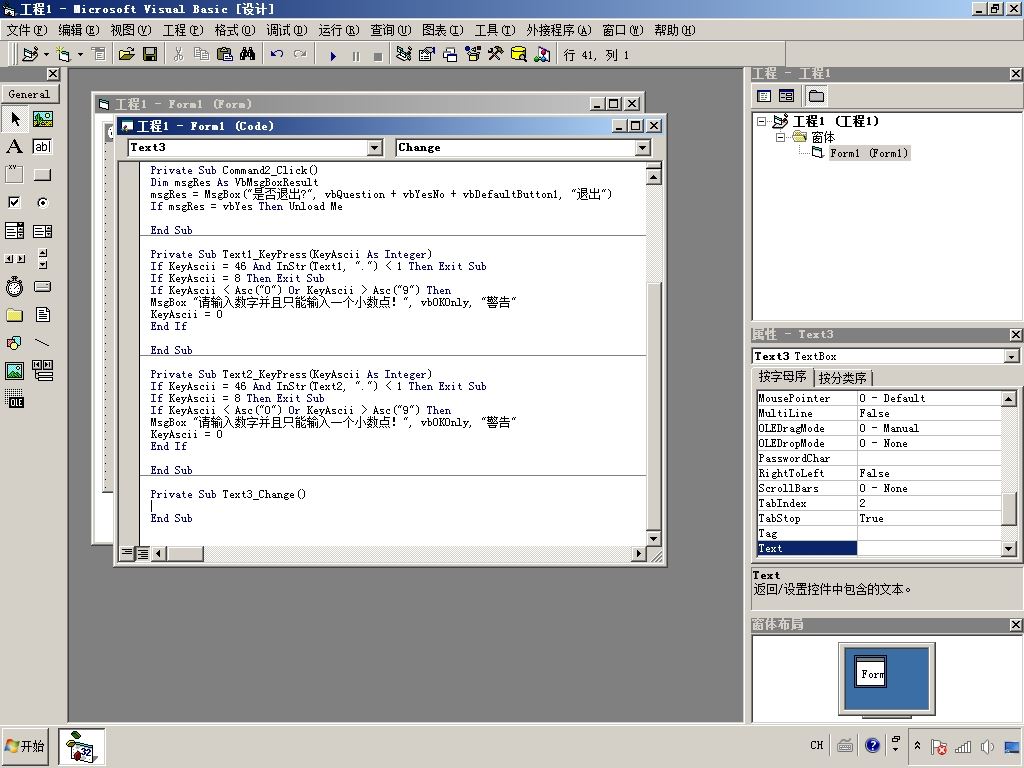This screenshot has height=768, width=1024.
Task: Click the Break (pause) toolbar button
Action: pyautogui.click(x=356, y=56)
